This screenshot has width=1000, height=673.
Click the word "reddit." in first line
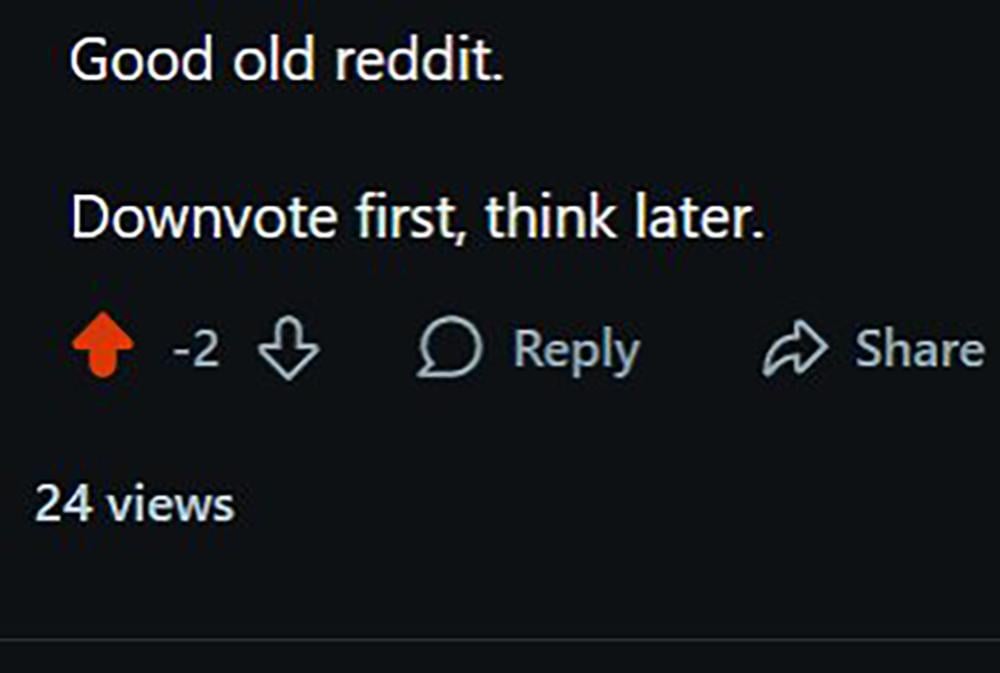[419, 63]
